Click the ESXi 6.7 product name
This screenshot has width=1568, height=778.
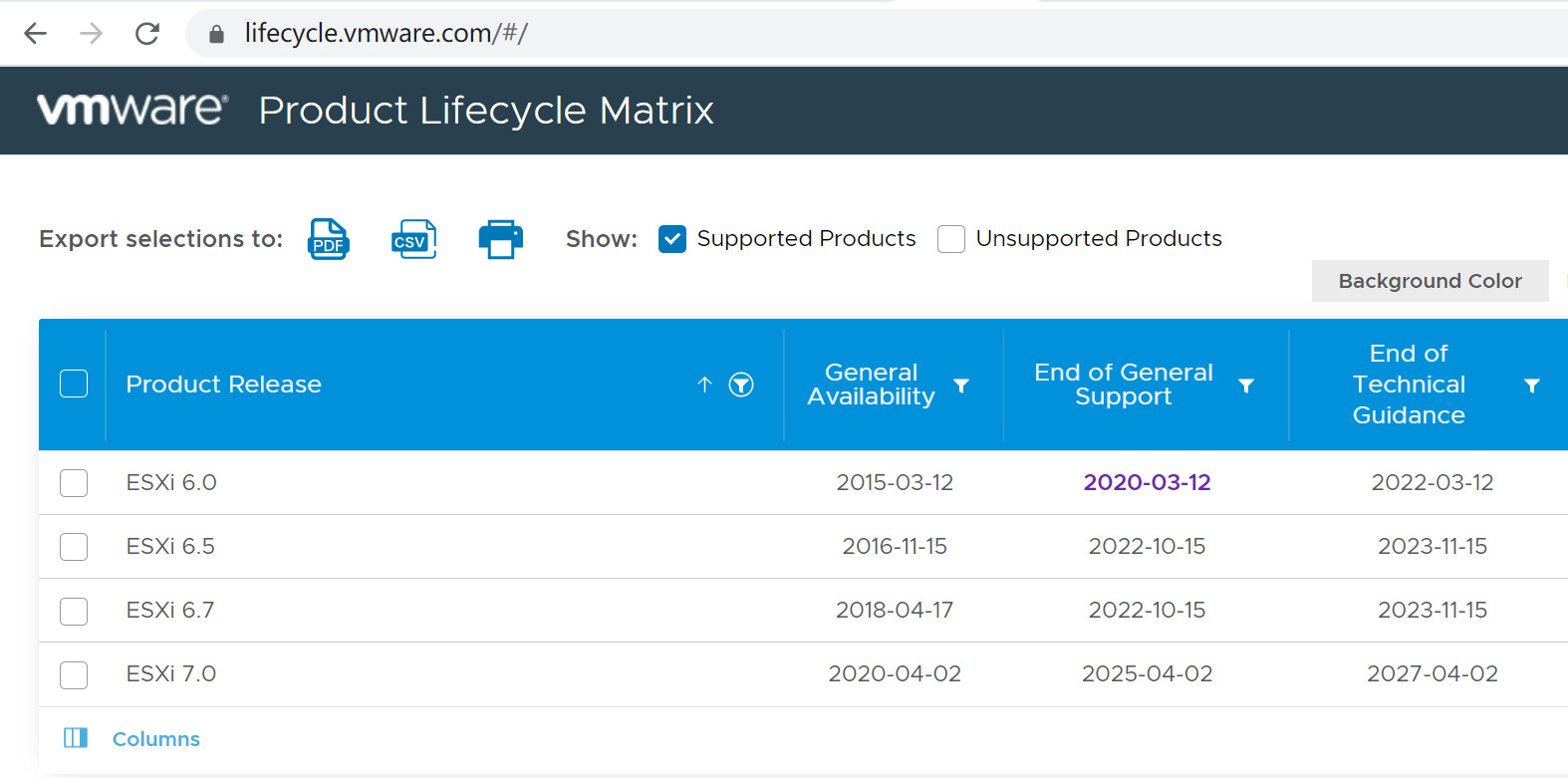point(170,610)
